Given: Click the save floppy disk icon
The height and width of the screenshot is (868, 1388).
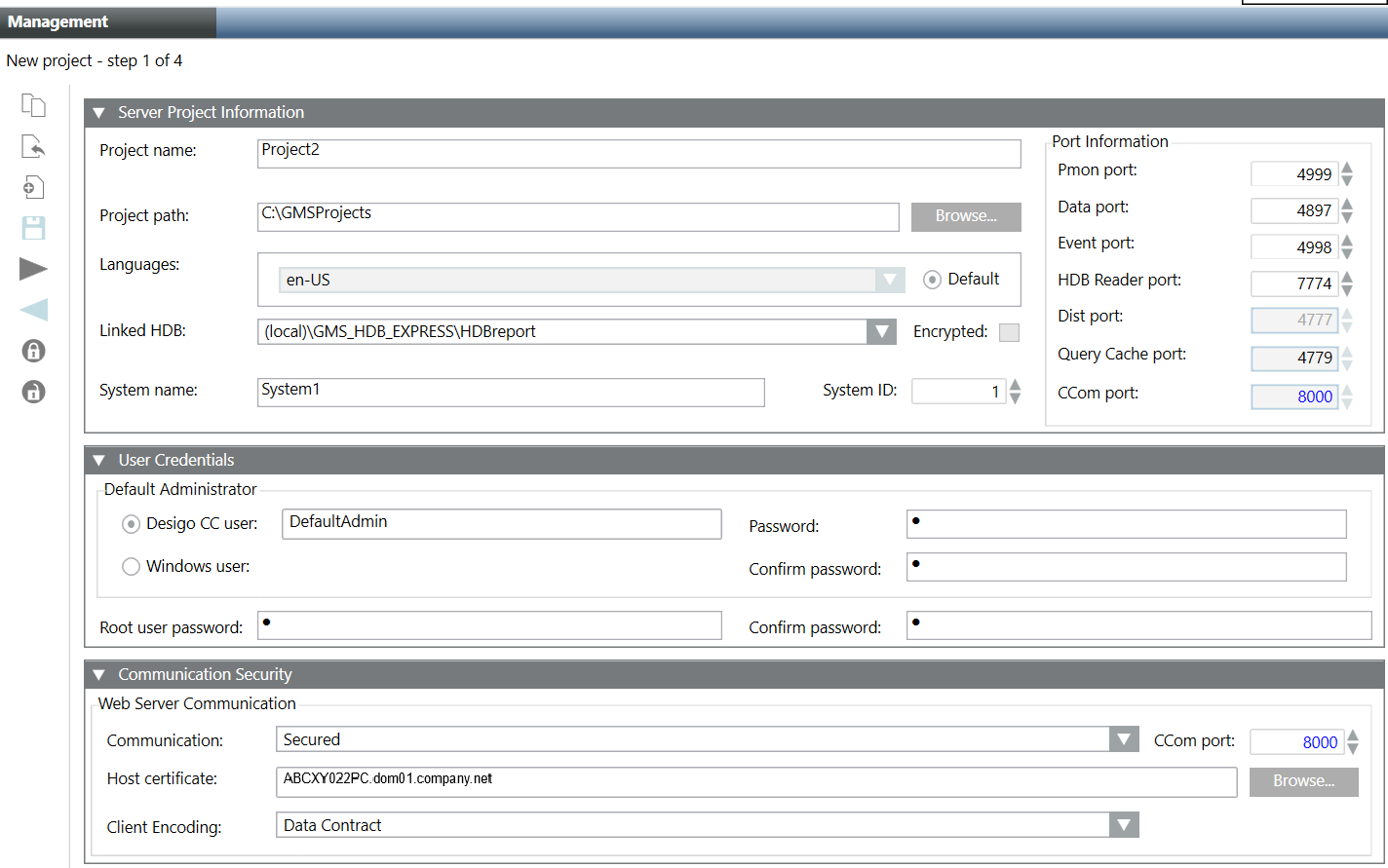Looking at the screenshot, I should click(34, 228).
